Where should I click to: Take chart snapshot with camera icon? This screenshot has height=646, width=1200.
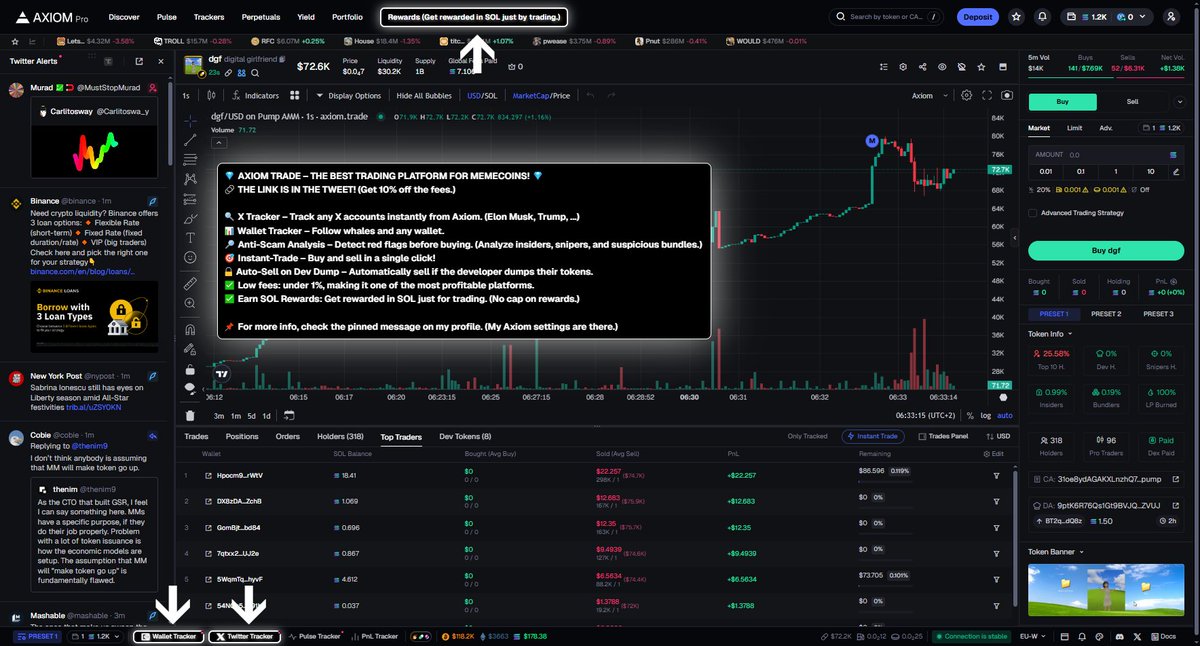[x=1006, y=96]
